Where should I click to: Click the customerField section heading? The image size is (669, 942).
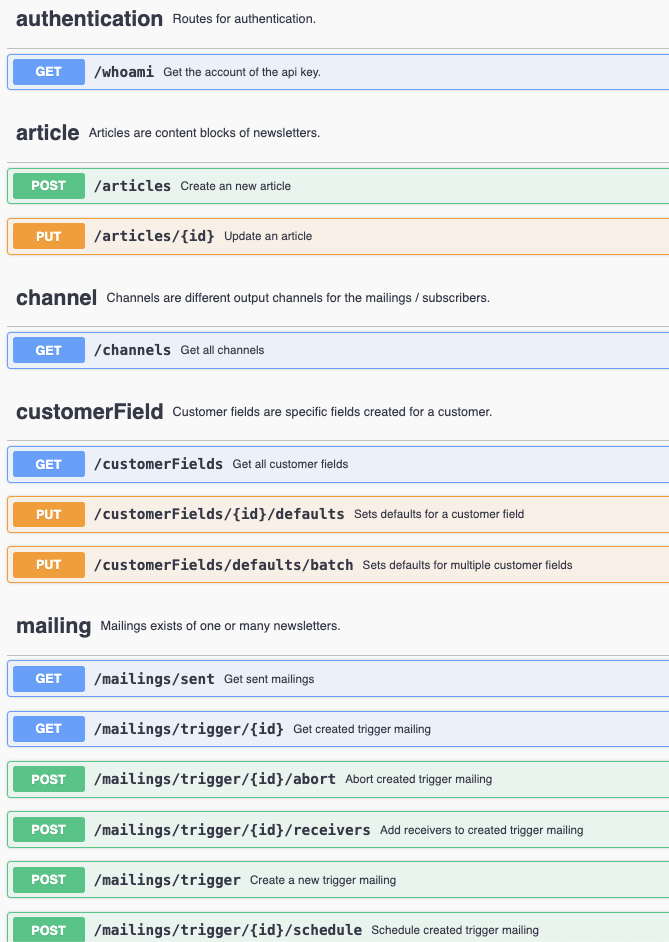[90, 411]
